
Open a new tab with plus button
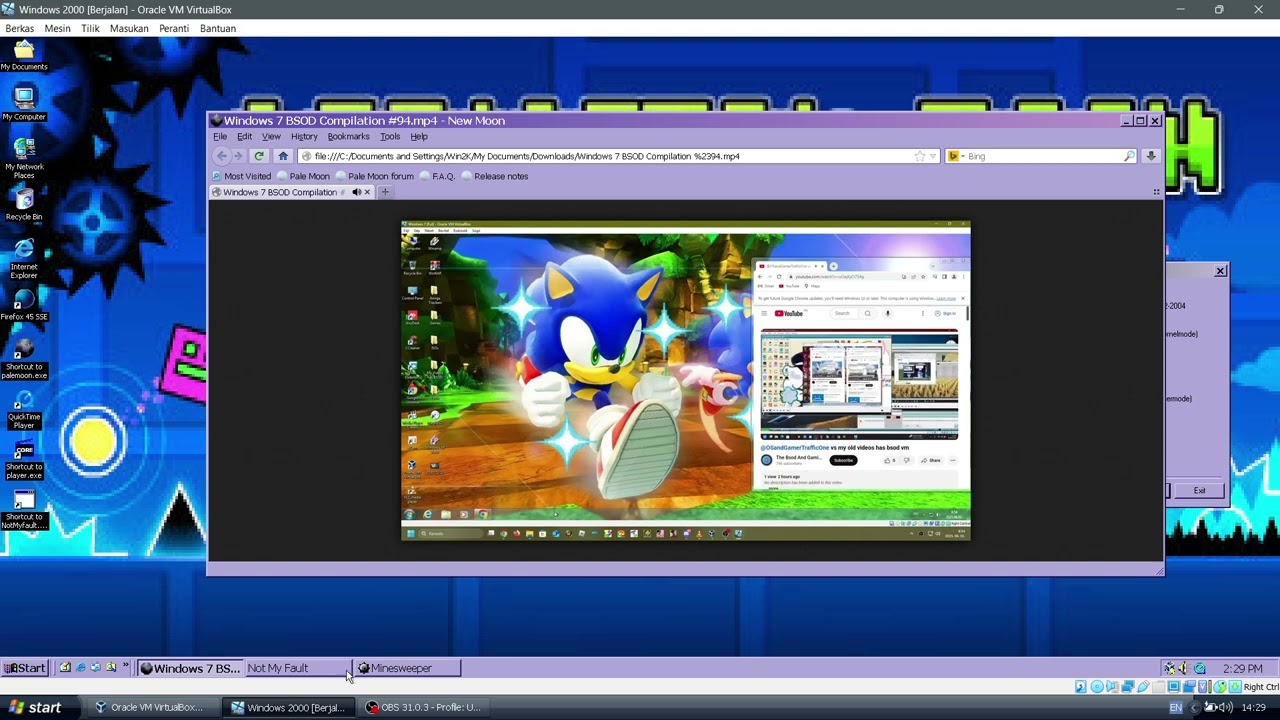385,192
